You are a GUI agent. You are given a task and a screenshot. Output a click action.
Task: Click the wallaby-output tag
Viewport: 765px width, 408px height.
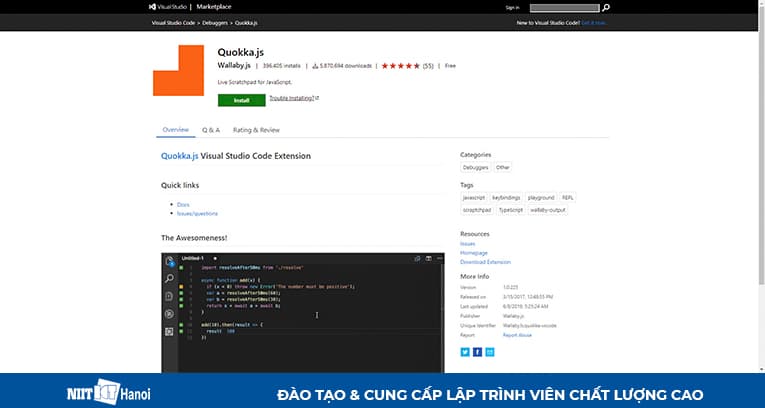coord(547,210)
